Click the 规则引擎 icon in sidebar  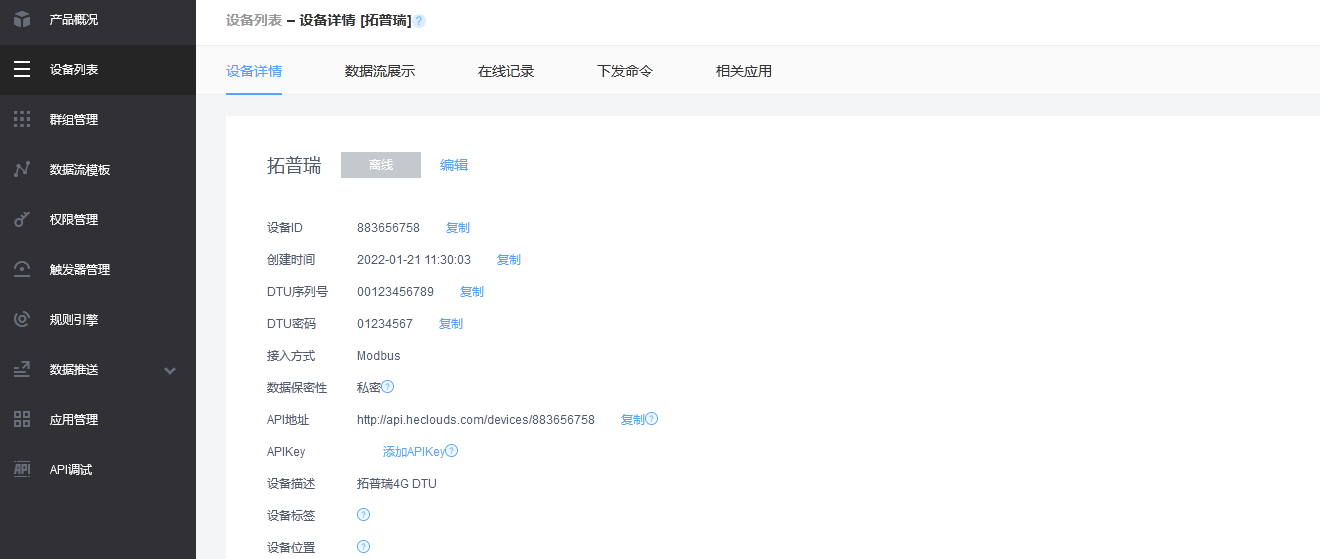[x=22, y=320]
